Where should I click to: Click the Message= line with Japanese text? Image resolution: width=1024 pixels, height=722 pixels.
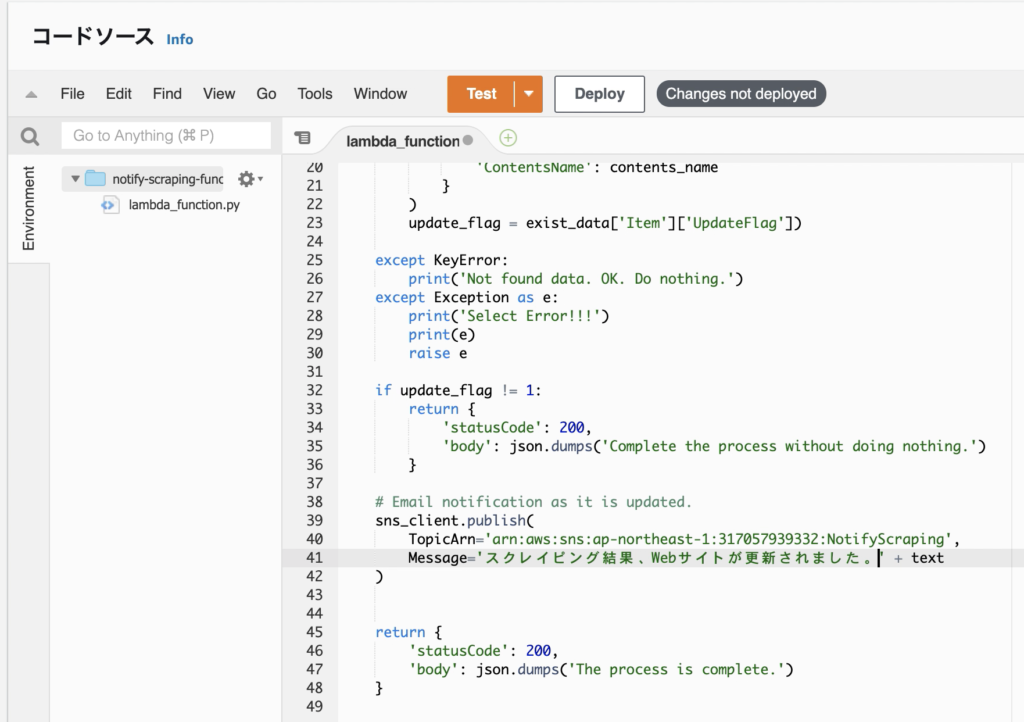click(x=676, y=558)
